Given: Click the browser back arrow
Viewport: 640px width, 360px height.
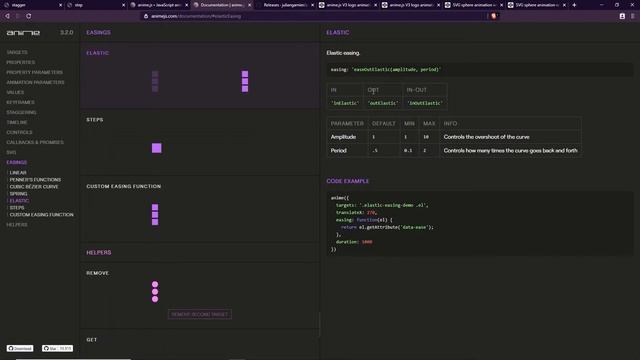Looking at the screenshot, I should [x=7, y=16].
